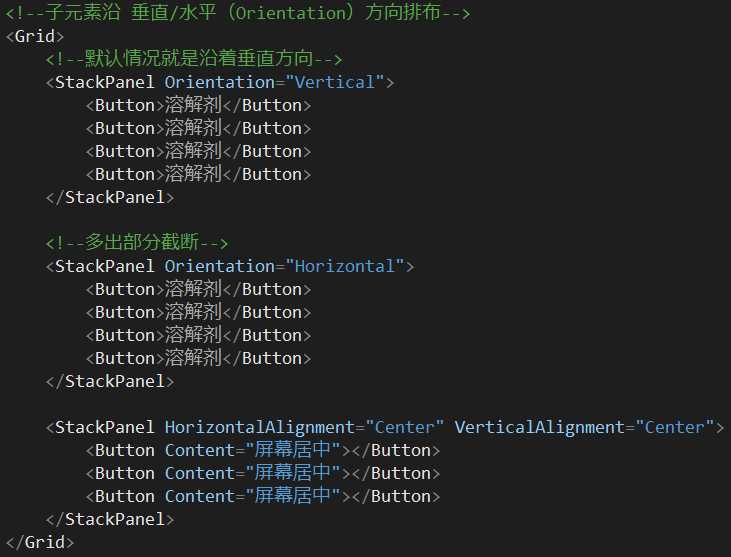Click the comment 默认情况就是沿着垂直方向
Screen dimensions: 731x557
[x=194, y=60]
